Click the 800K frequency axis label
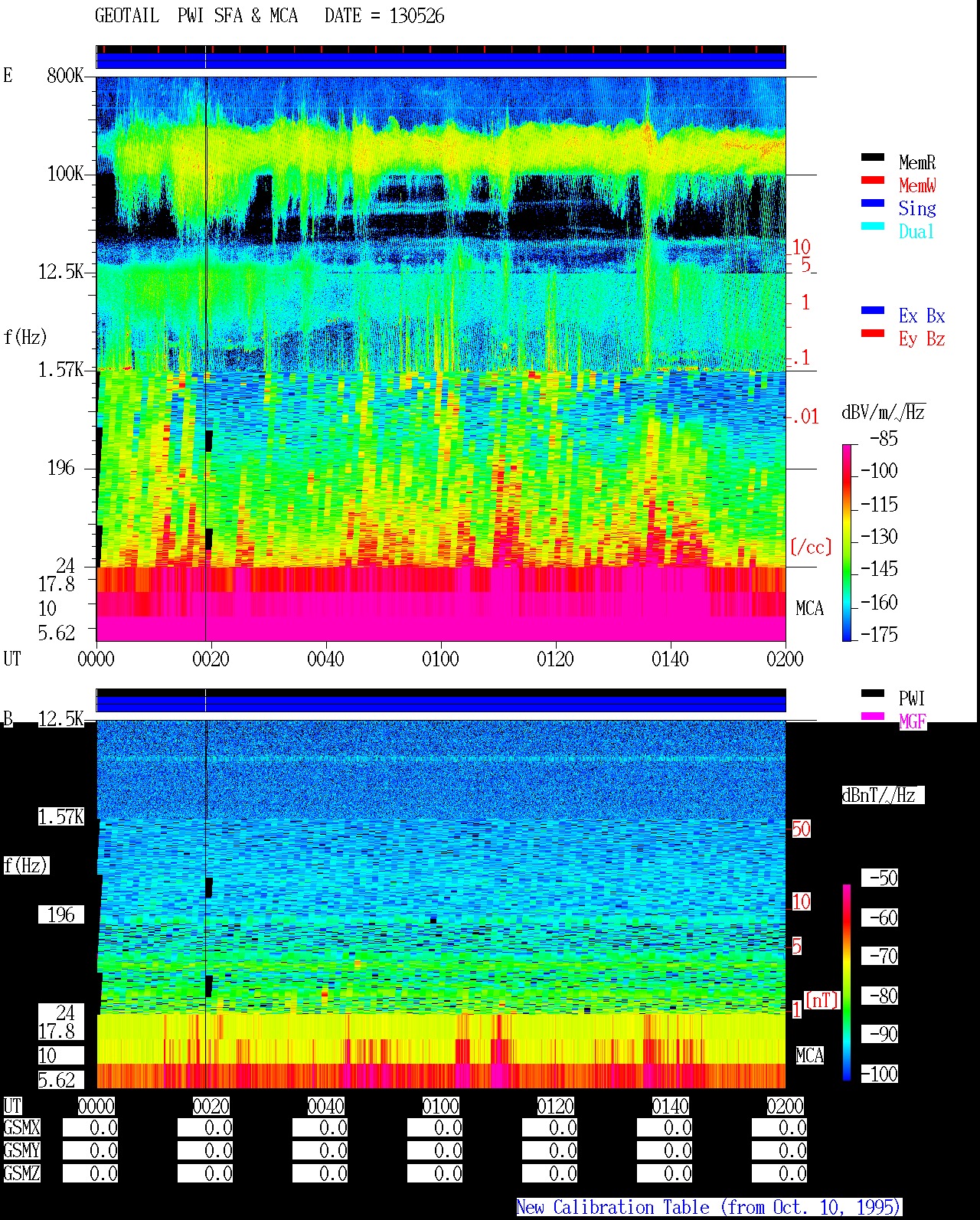This screenshot has height=1220, width=980. [x=65, y=76]
